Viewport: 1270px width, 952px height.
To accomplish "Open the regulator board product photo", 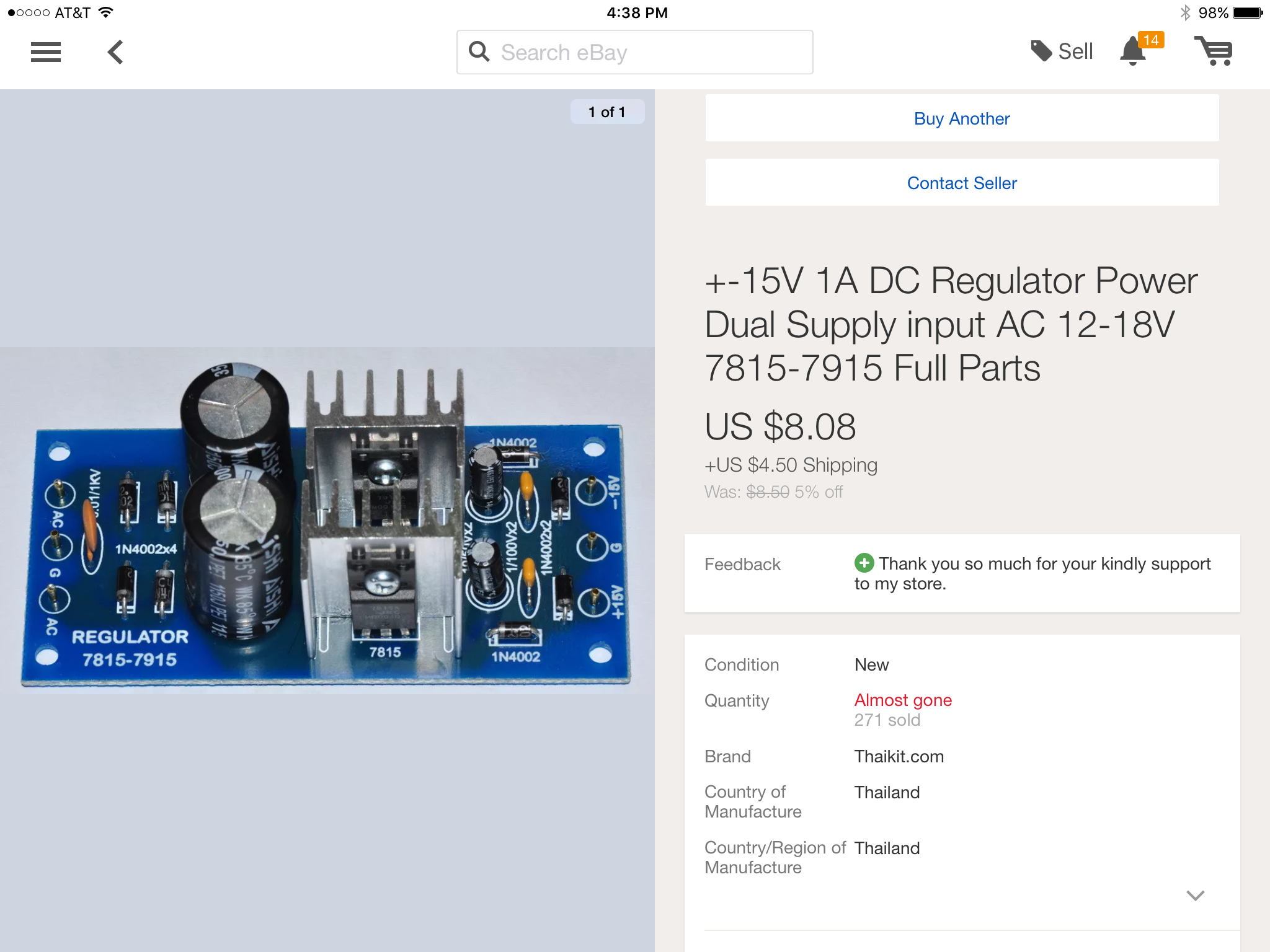I will tap(326, 524).
